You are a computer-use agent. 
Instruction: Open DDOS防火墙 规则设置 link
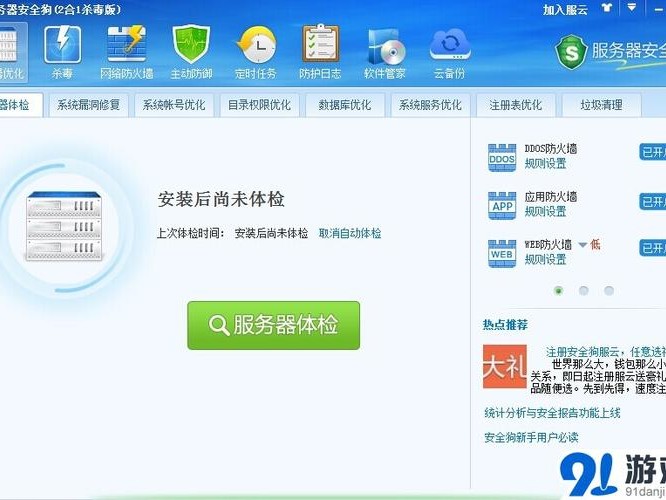point(545,164)
